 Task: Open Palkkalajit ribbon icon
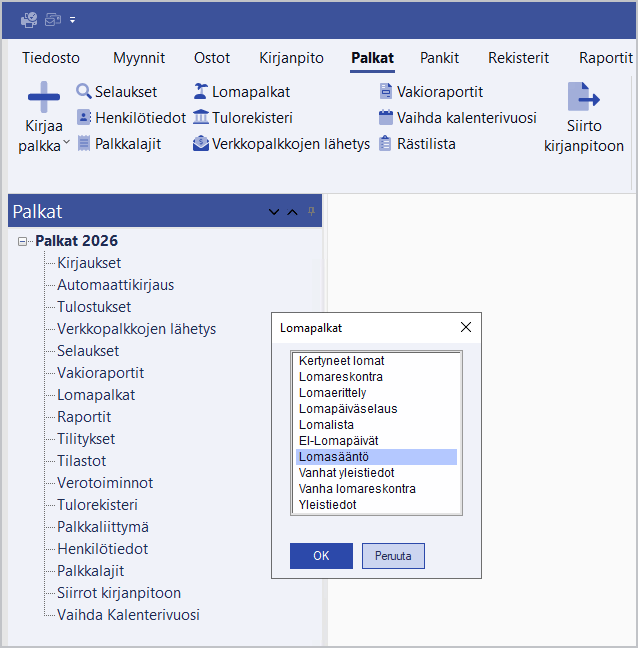(x=84, y=144)
